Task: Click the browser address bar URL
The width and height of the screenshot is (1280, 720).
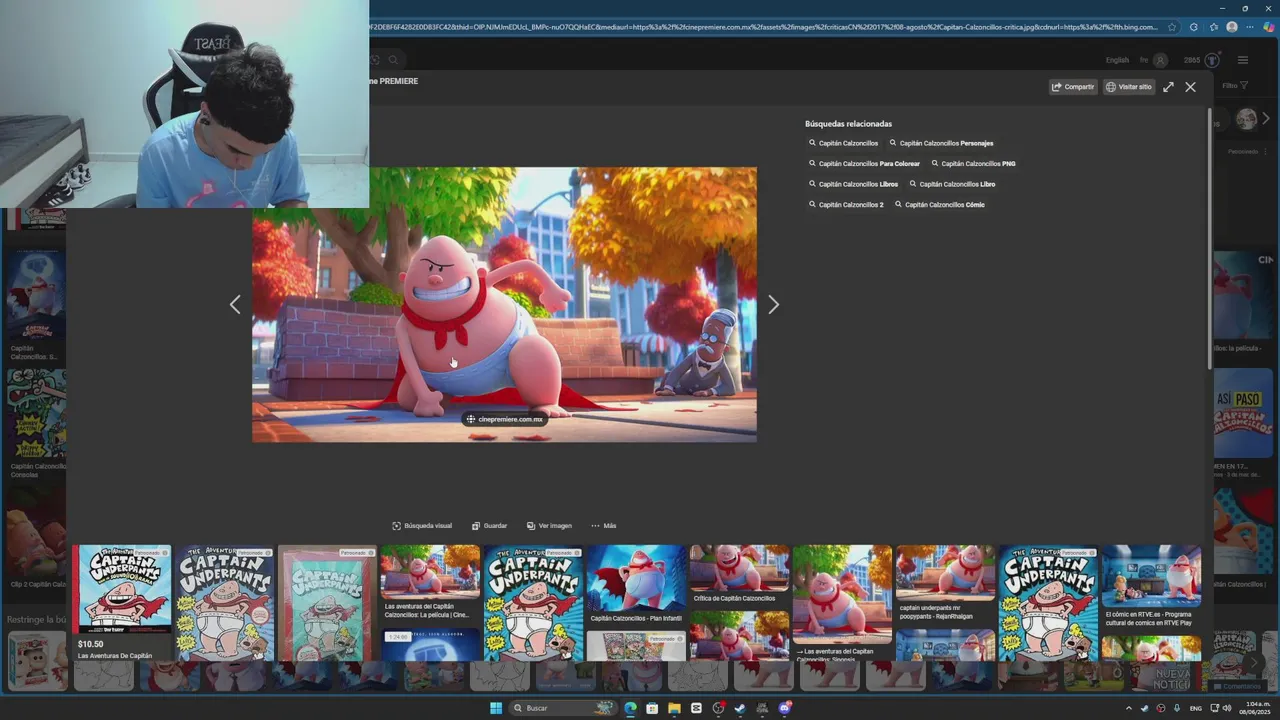Action: click(x=763, y=27)
